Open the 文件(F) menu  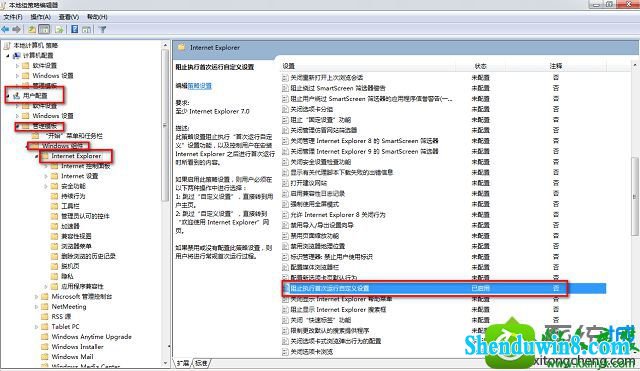tap(13, 17)
